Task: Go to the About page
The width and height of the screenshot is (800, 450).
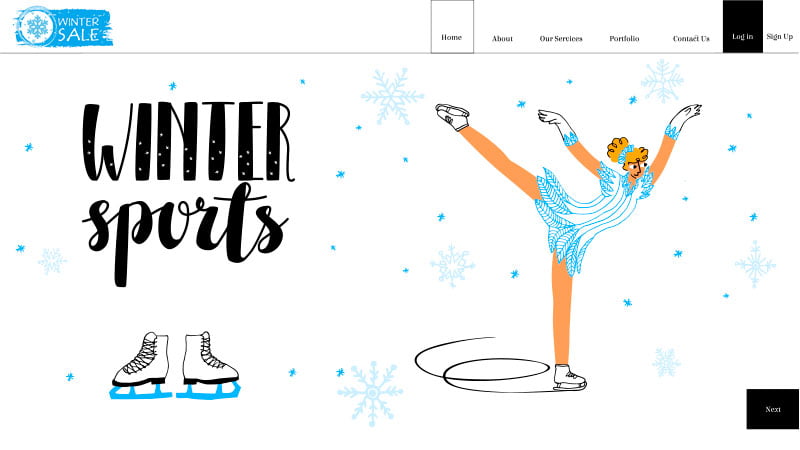Action: [502, 38]
